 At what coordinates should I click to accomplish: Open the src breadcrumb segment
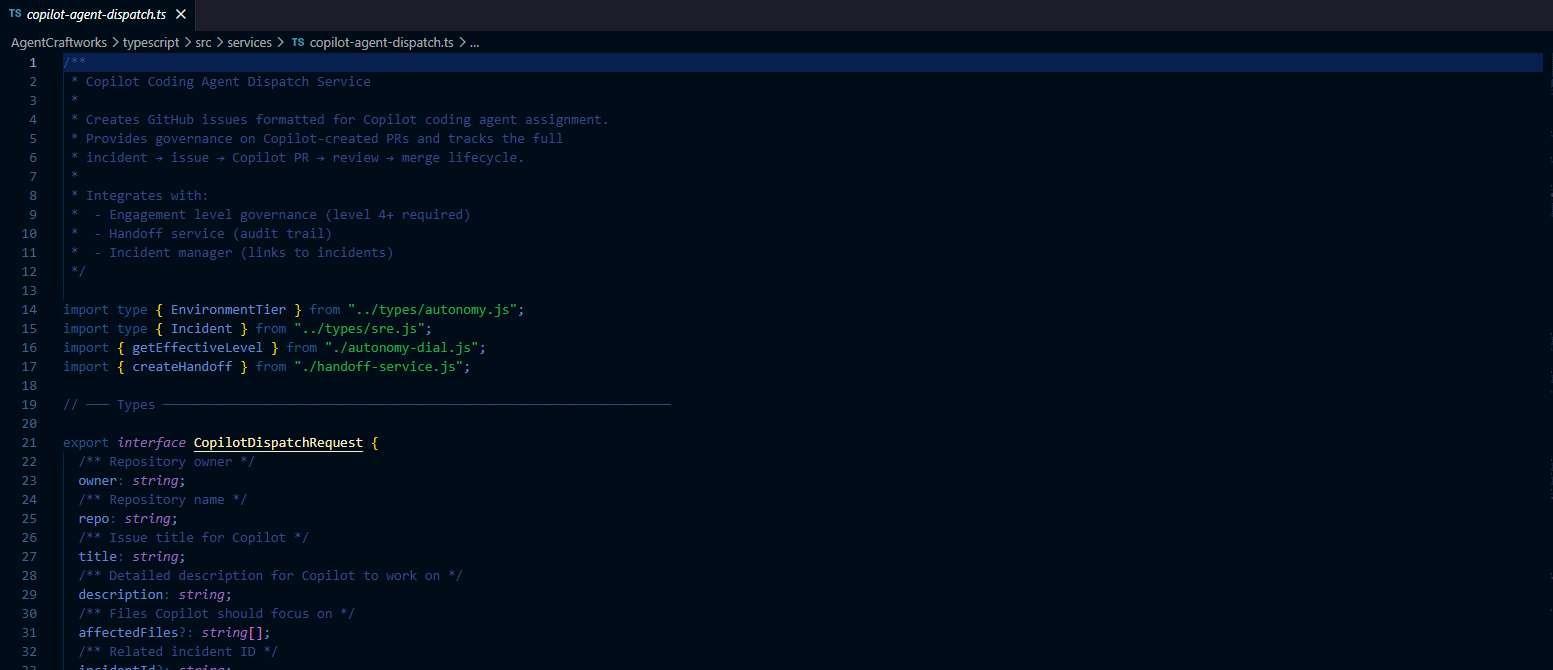(x=203, y=43)
